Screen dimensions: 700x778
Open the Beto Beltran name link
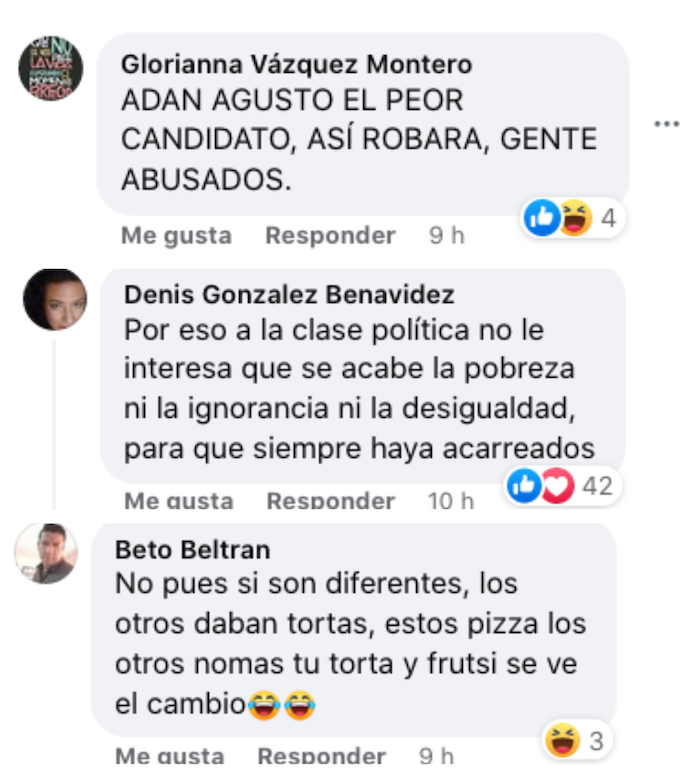coord(193,550)
